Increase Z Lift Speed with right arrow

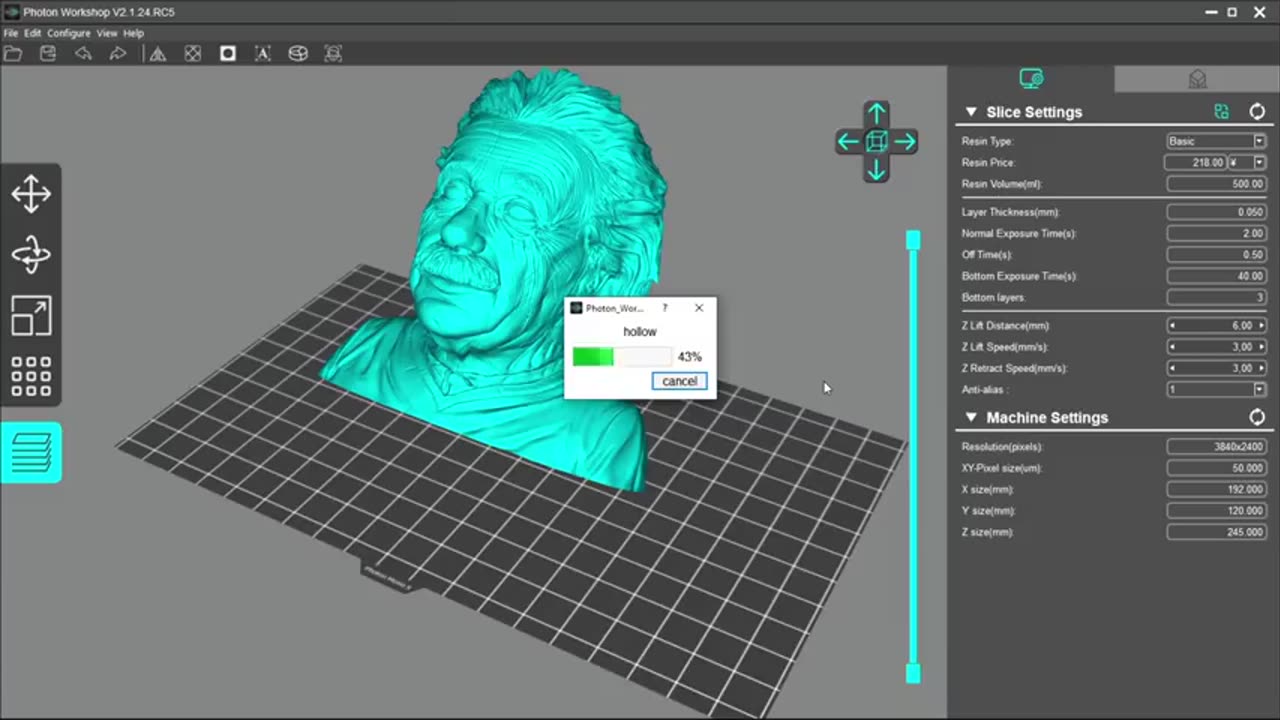tap(1261, 347)
